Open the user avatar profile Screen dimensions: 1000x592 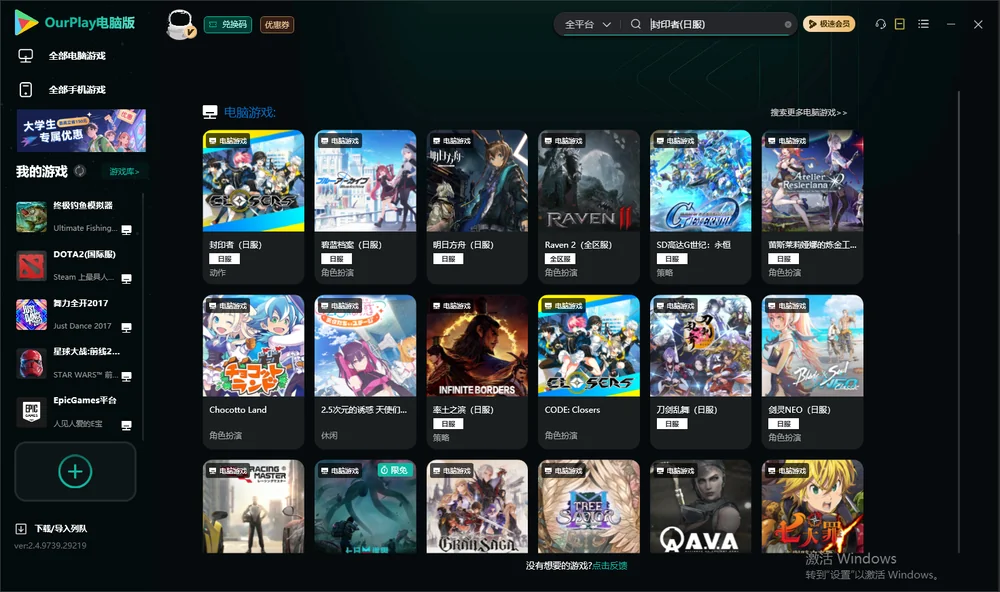point(180,24)
